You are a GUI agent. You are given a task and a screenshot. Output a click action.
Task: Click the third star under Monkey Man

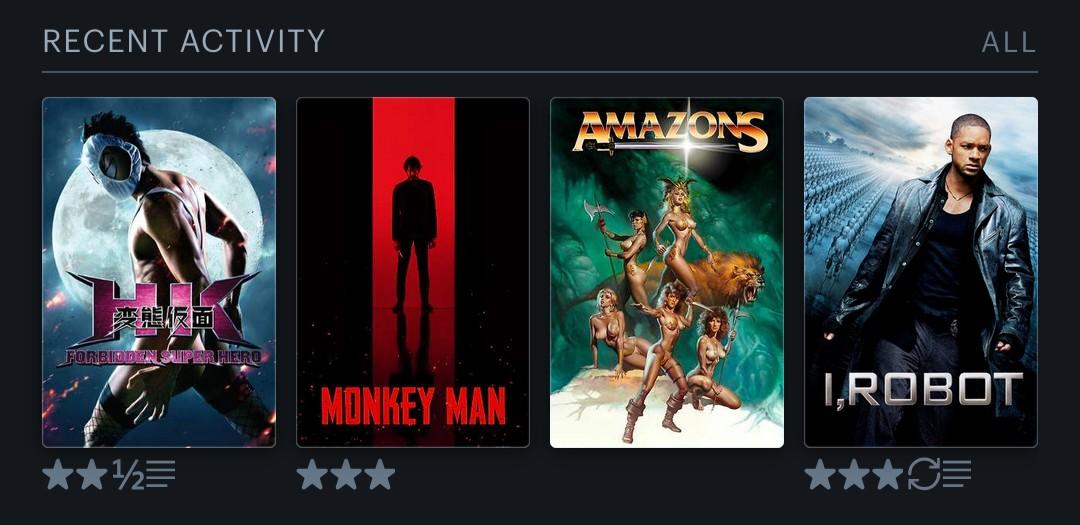380,475
